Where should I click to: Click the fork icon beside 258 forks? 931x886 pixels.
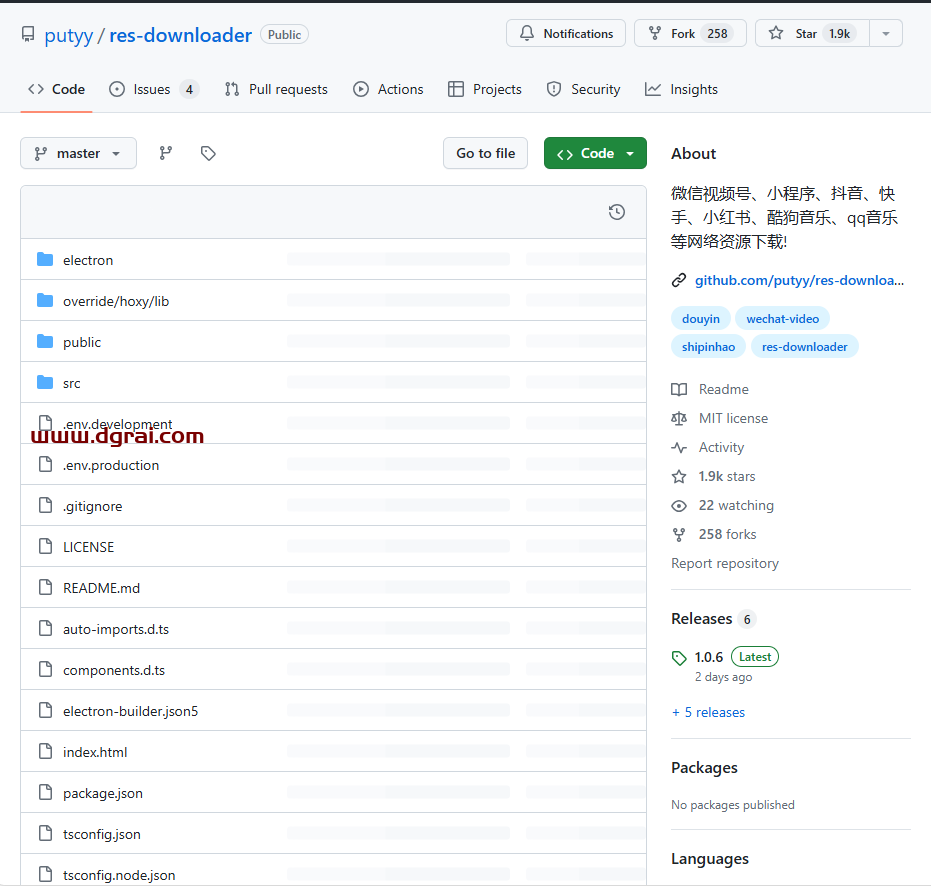tap(679, 535)
